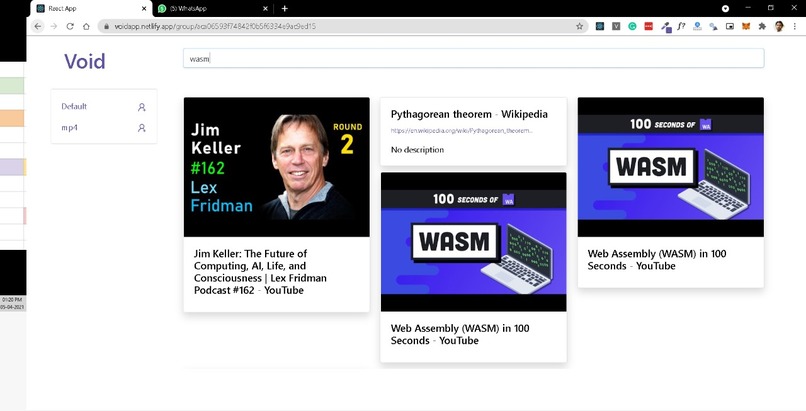The image size is (806, 411).
Task: Open the color picker eyedropper extension
Action: coord(666,27)
